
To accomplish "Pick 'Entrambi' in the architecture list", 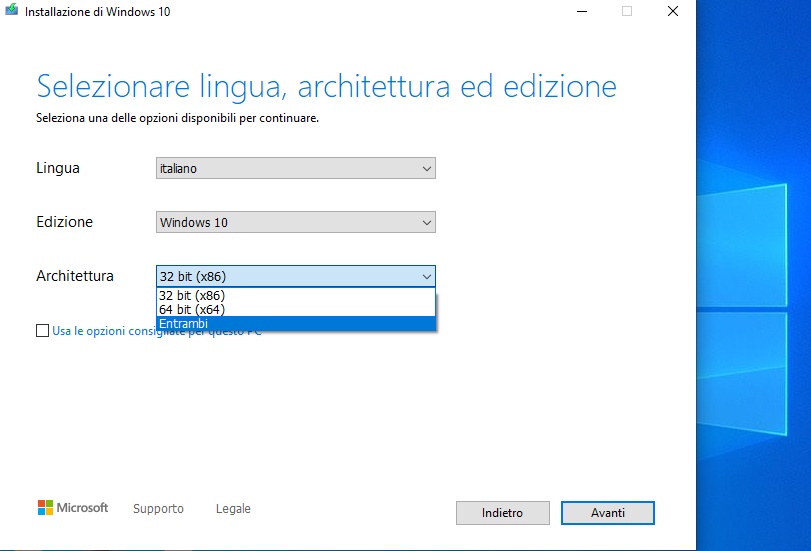I will pos(296,323).
